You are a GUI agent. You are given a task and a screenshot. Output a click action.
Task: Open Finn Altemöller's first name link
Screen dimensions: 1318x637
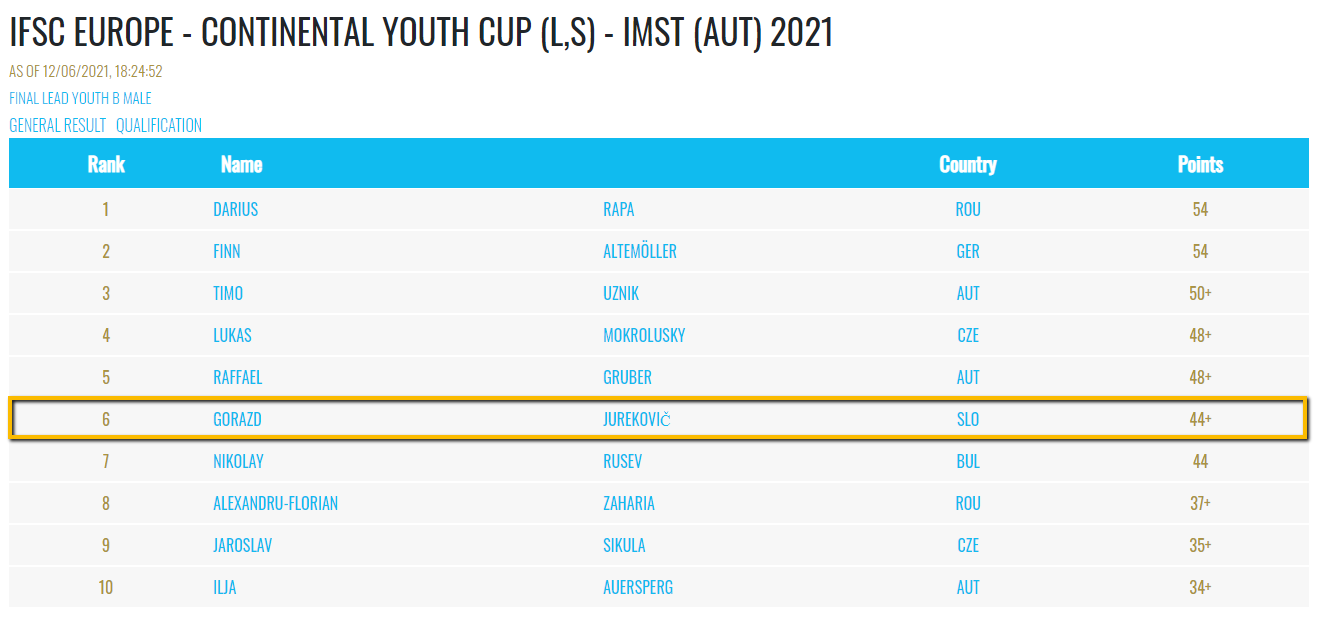(x=227, y=251)
